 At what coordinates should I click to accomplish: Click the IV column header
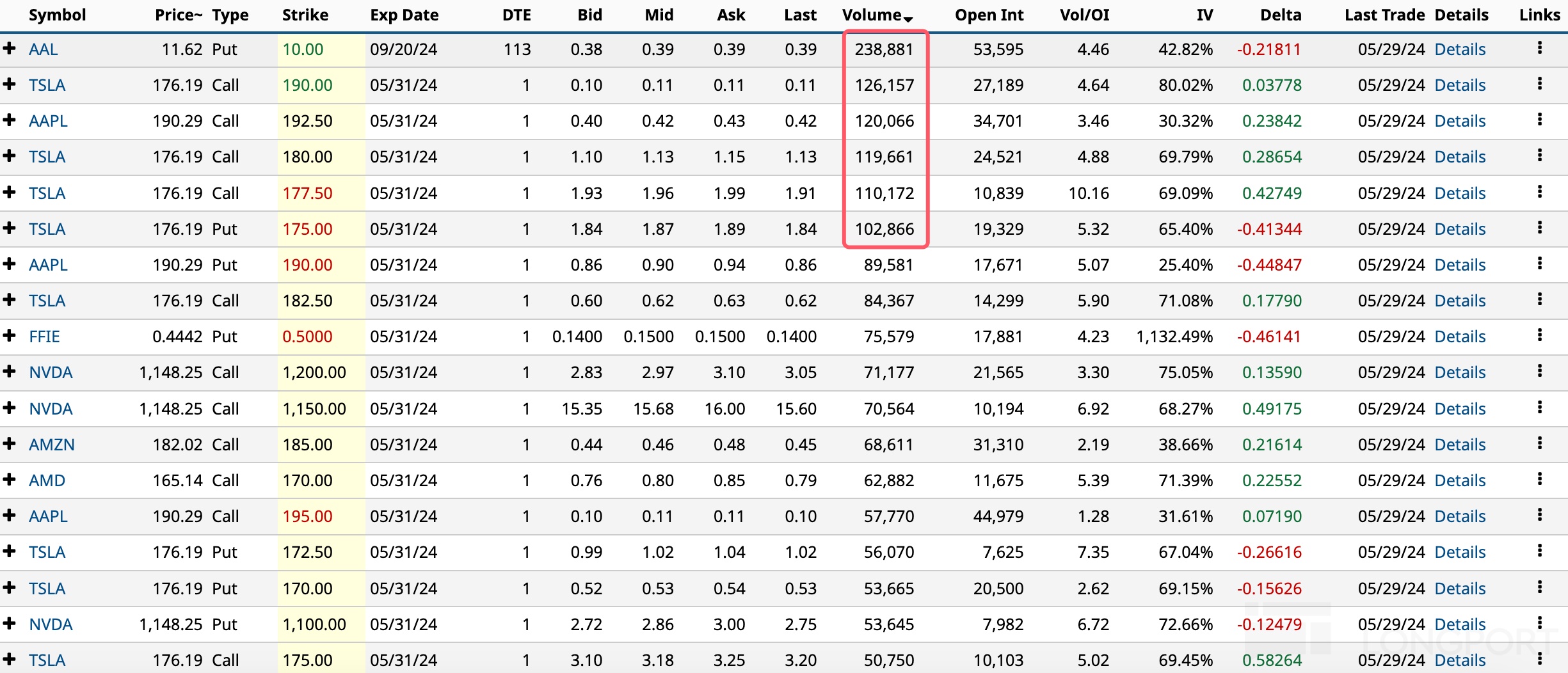click(x=1204, y=15)
